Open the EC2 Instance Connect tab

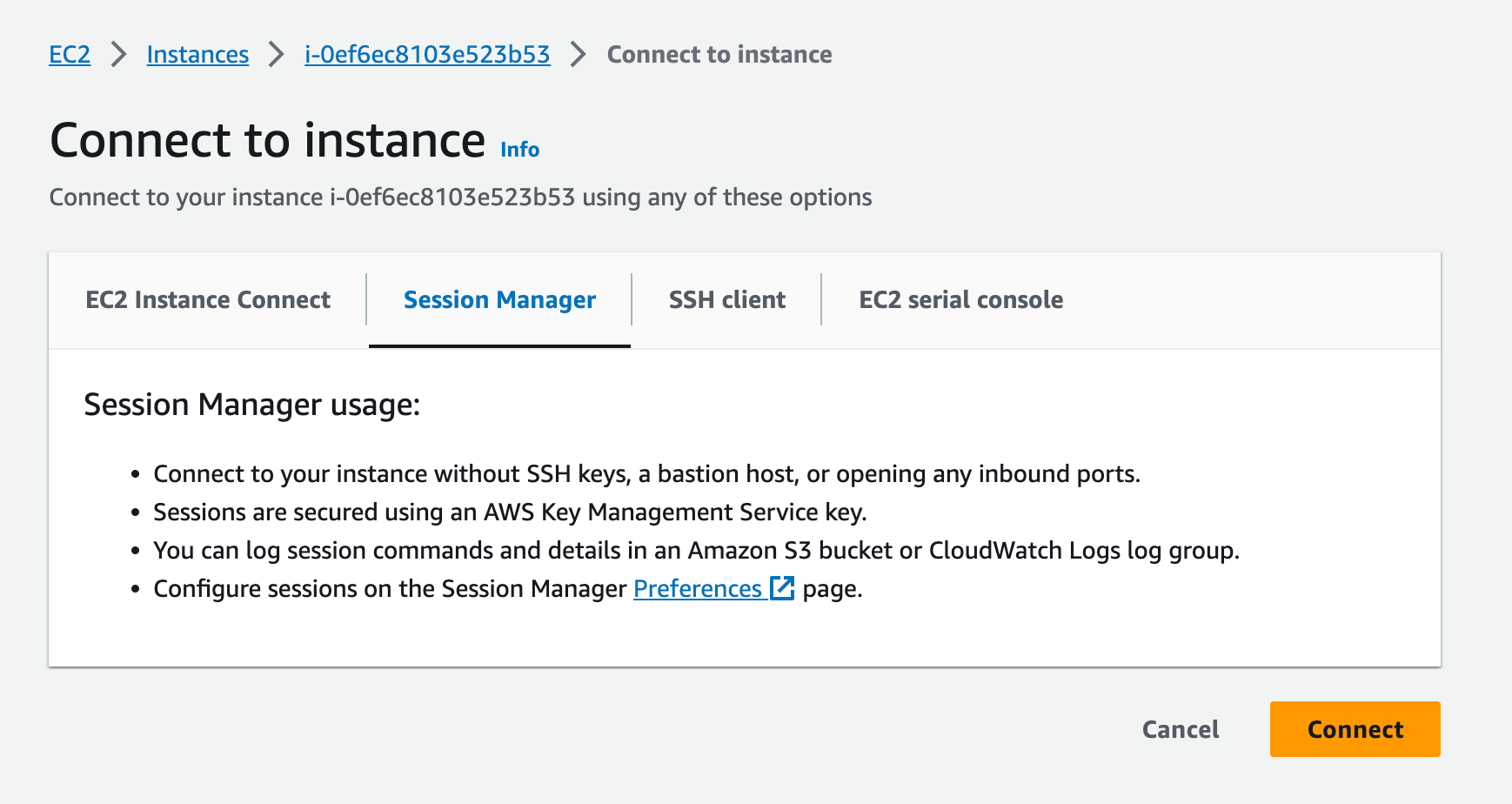pos(208,300)
